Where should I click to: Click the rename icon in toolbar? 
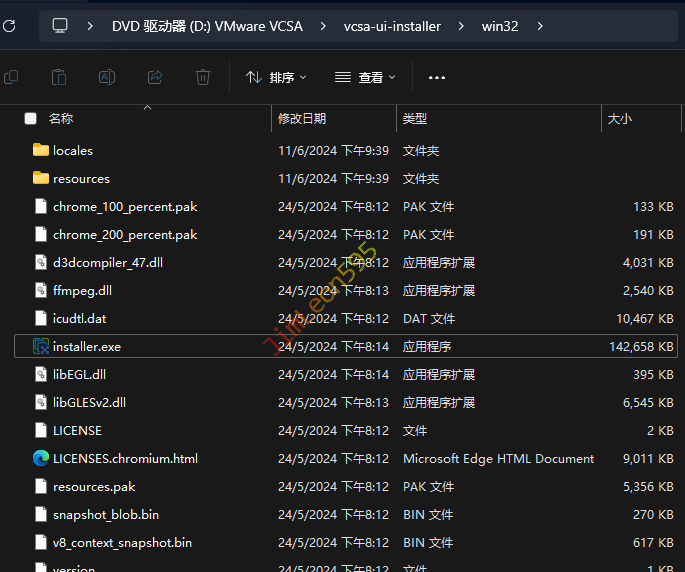(107, 77)
